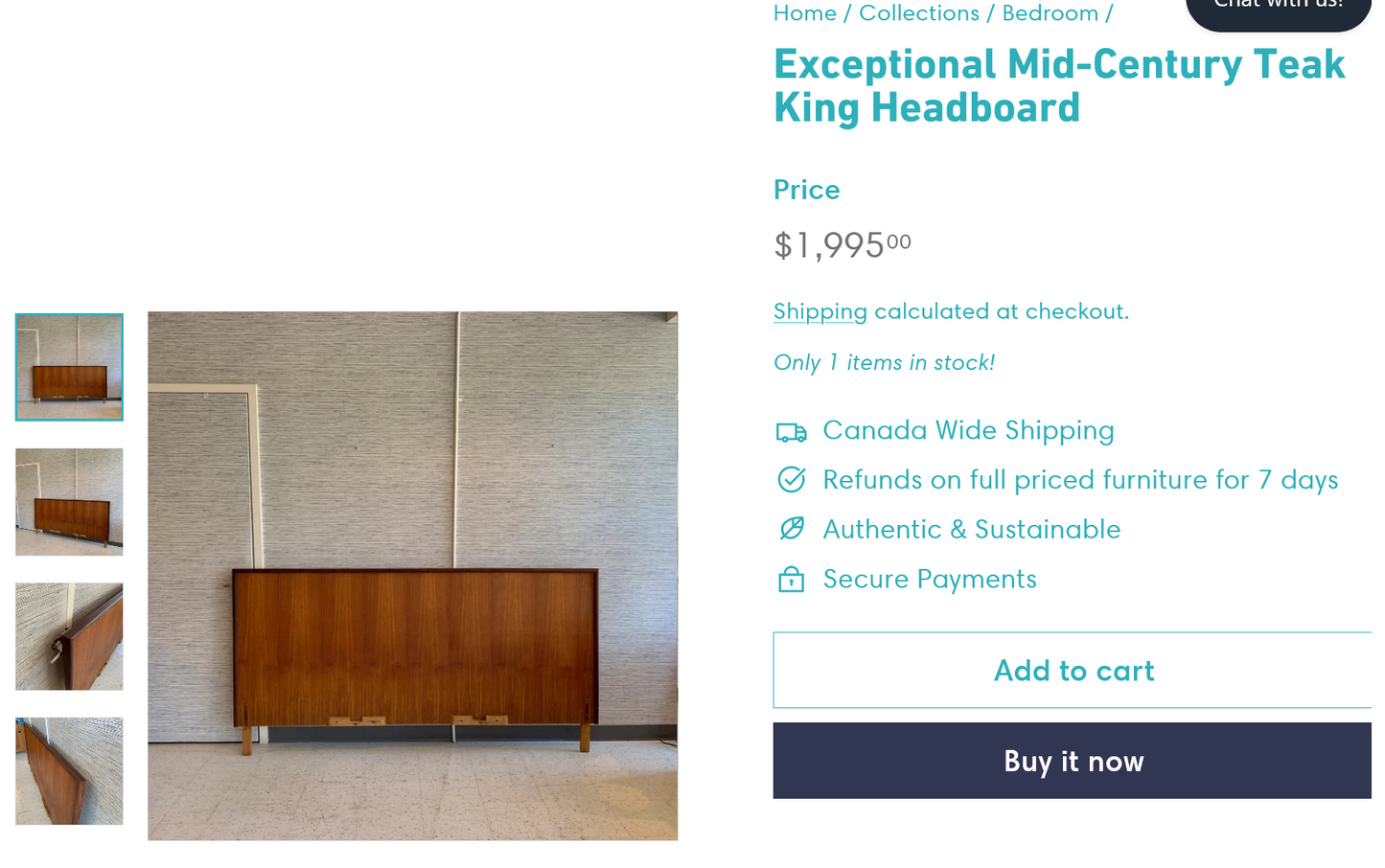
Task: Click Add to cart
Action: click(1073, 670)
